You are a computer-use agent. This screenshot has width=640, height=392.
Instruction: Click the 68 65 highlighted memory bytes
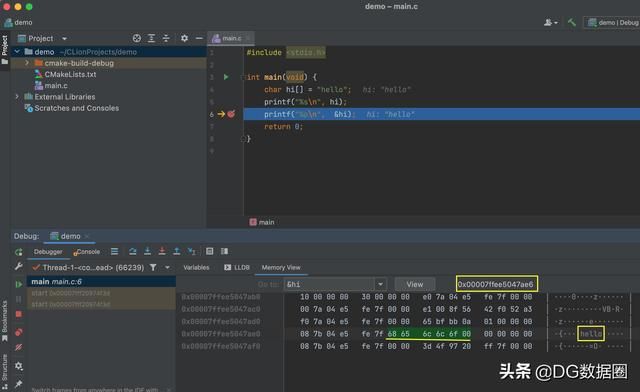click(x=398, y=334)
